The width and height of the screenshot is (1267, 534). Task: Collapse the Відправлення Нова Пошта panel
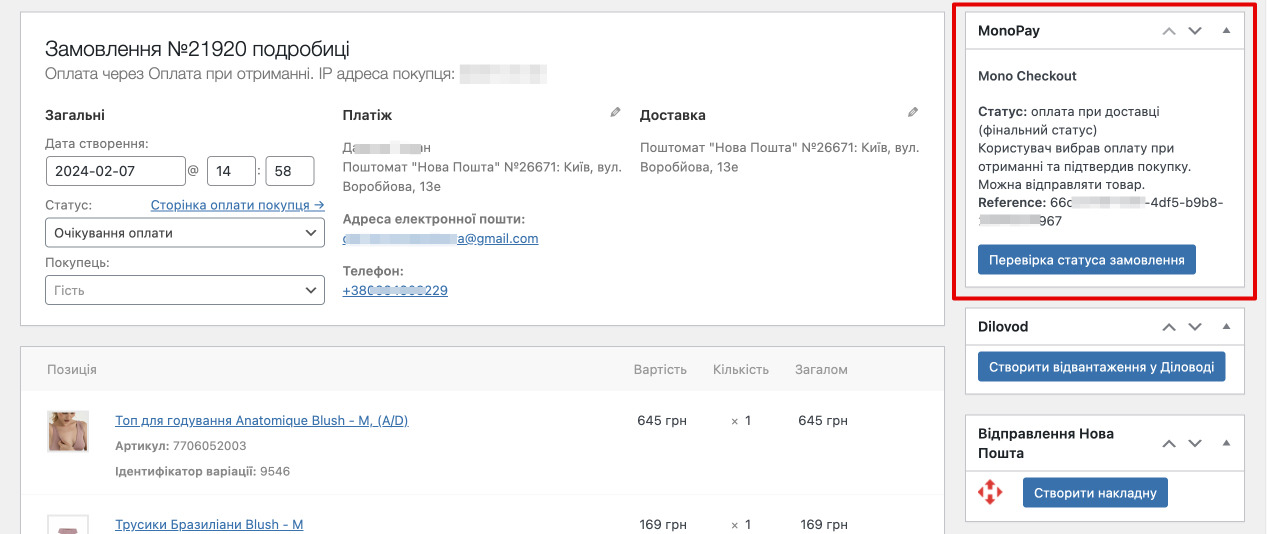pos(1226,443)
